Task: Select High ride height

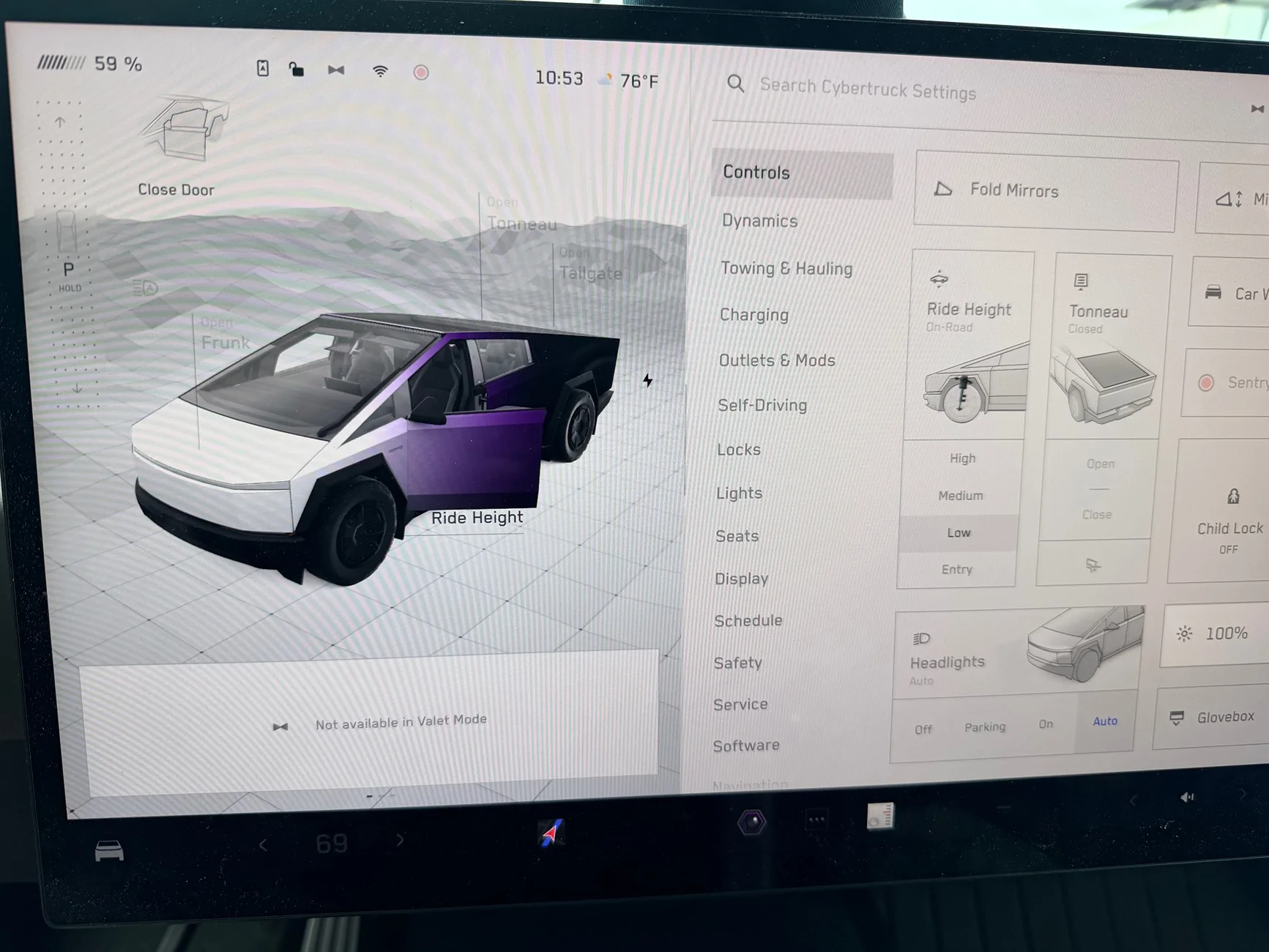Action: pos(962,458)
